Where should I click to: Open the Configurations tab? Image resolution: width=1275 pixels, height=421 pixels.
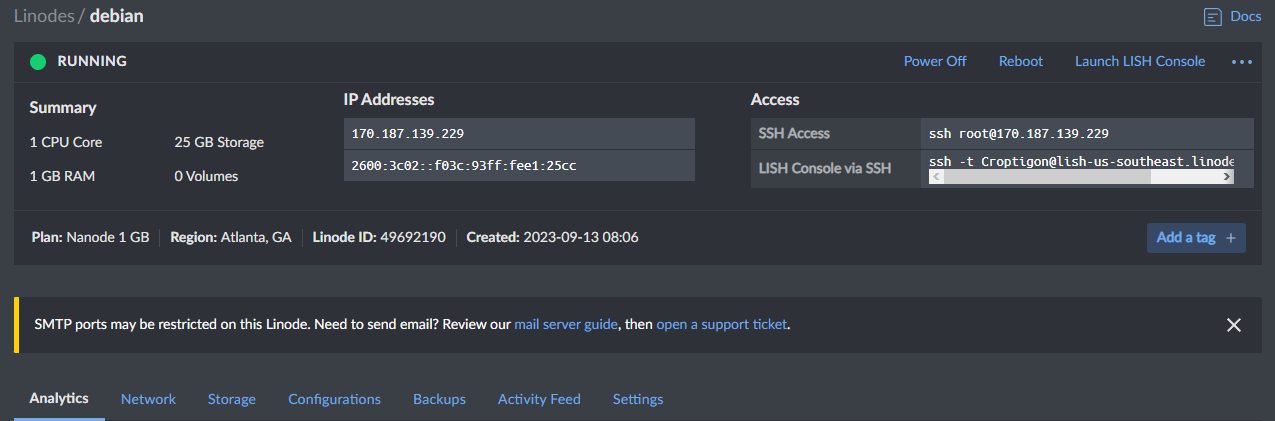[x=334, y=399]
